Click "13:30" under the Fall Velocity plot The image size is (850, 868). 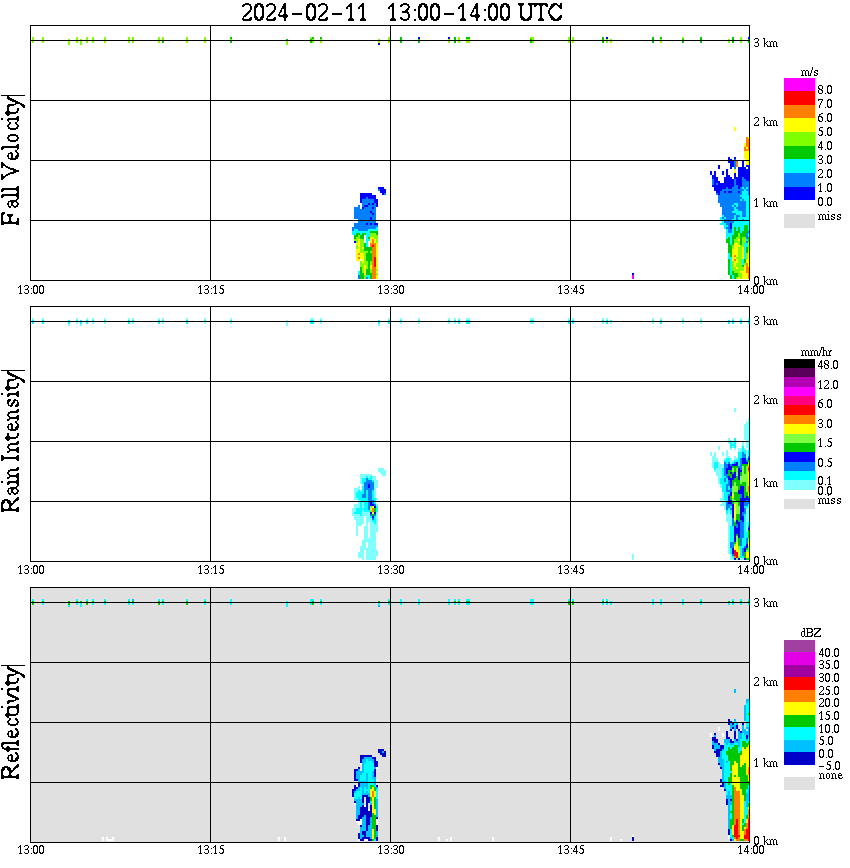pyautogui.click(x=391, y=290)
